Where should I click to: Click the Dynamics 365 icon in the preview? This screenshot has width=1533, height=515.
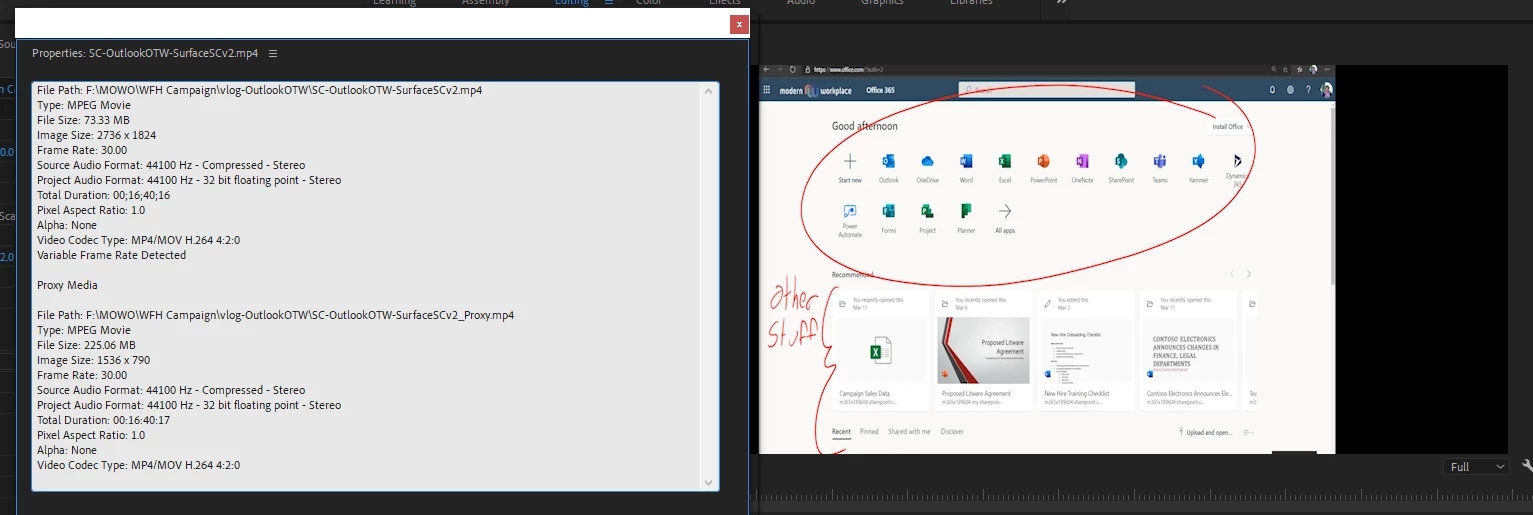tap(1237, 160)
